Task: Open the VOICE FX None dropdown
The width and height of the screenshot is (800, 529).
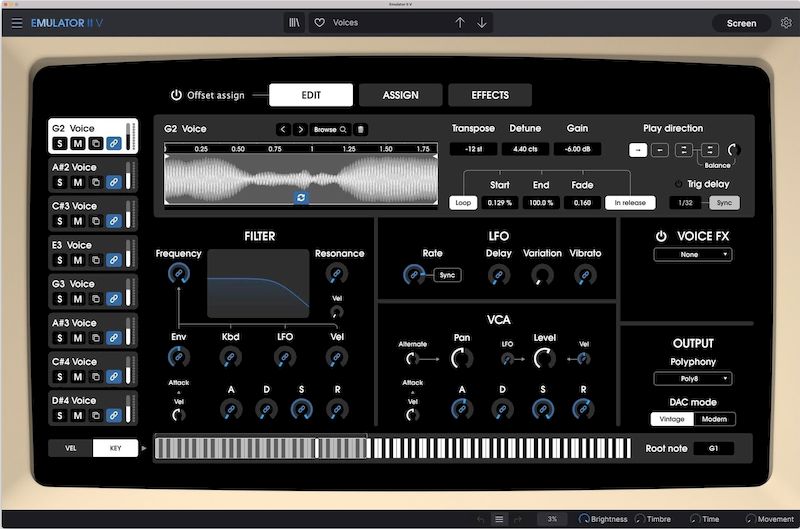Action: [x=693, y=255]
